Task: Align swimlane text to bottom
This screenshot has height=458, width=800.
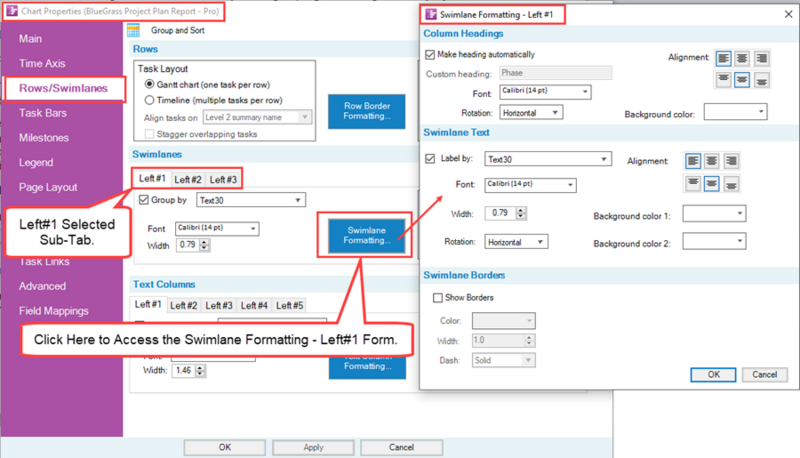Action: click(731, 184)
